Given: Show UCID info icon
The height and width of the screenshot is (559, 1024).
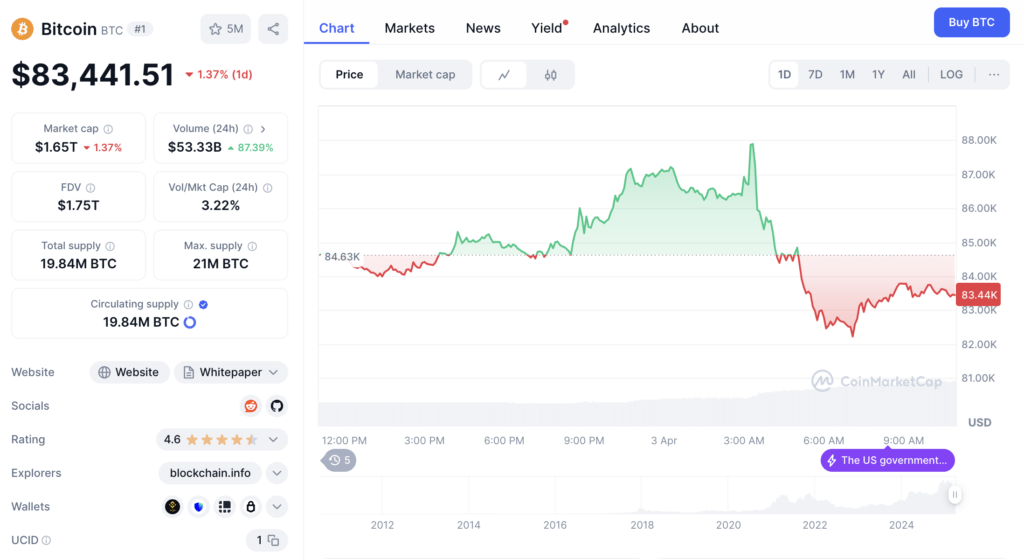Looking at the screenshot, I should 46,541.
